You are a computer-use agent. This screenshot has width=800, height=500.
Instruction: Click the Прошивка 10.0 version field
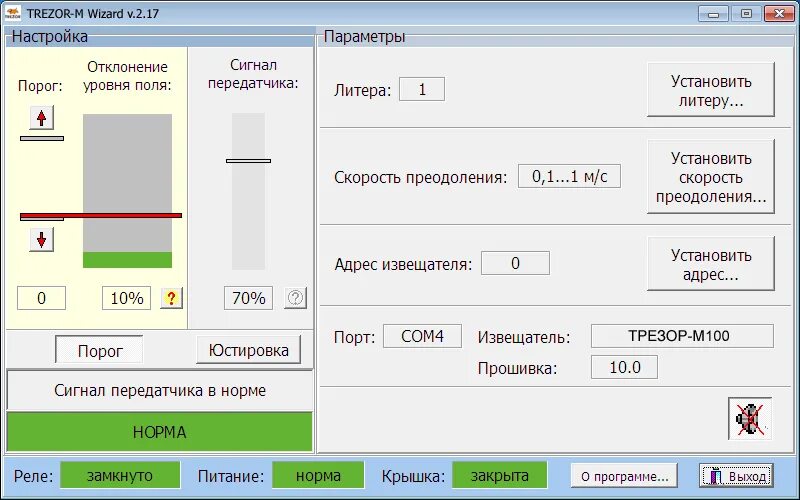624,367
